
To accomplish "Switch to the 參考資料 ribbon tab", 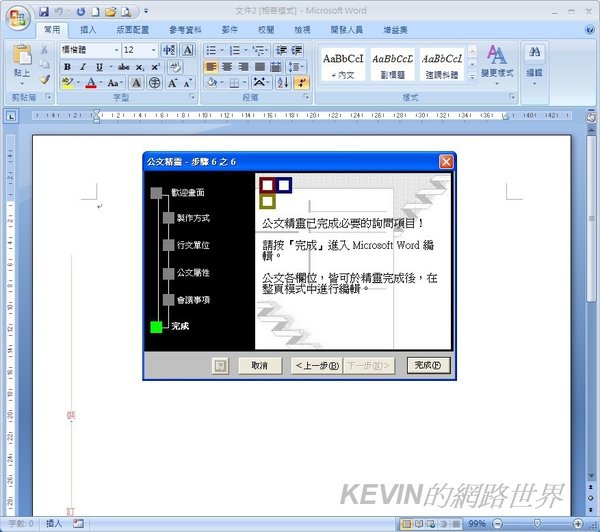I will [x=185, y=30].
